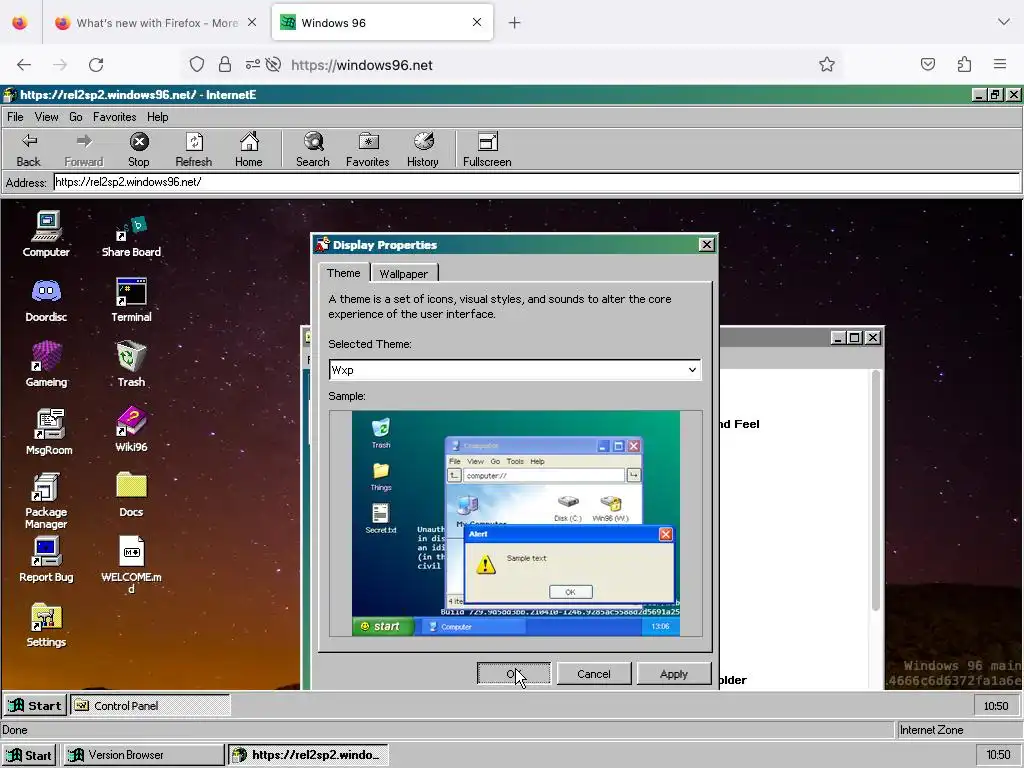Click the Back toolbar button in InternetE
The width and height of the screenshot is (1024, 768).
click(x=28, y=150)
